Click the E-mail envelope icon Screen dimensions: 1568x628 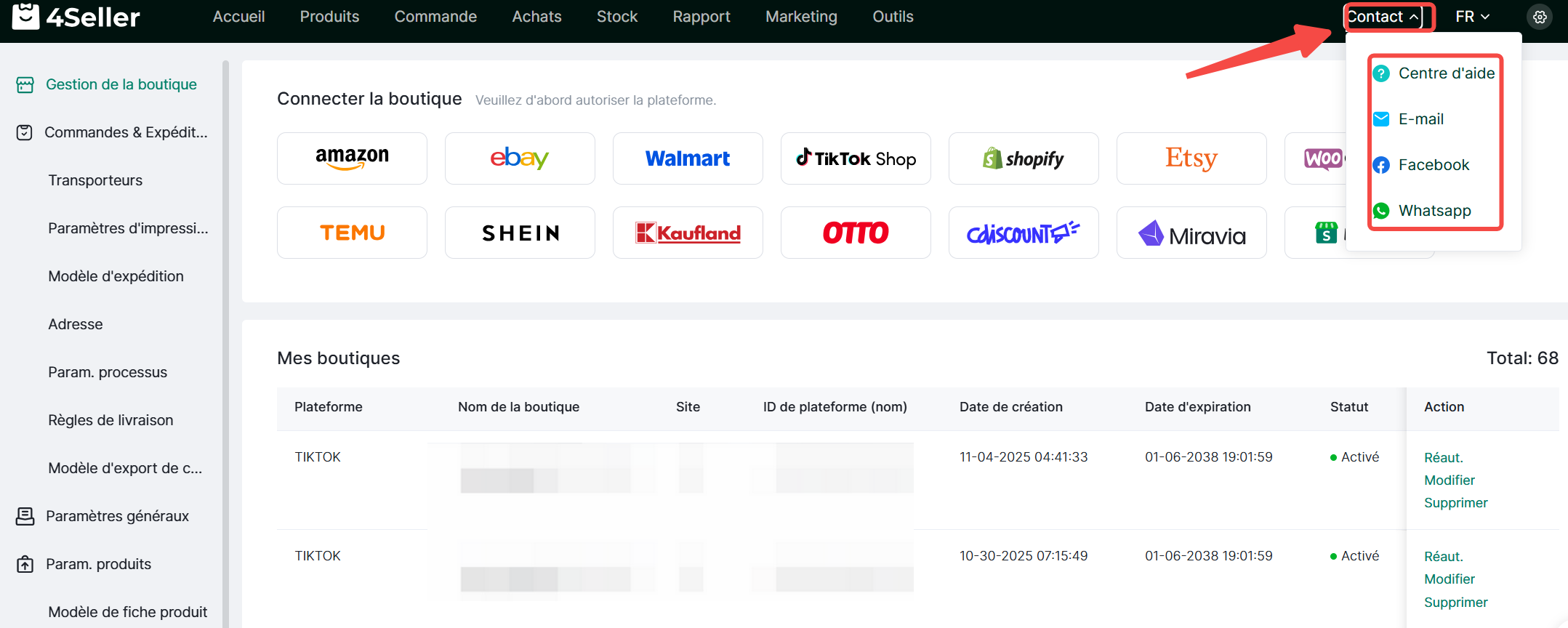click(x=1381, y=119)
